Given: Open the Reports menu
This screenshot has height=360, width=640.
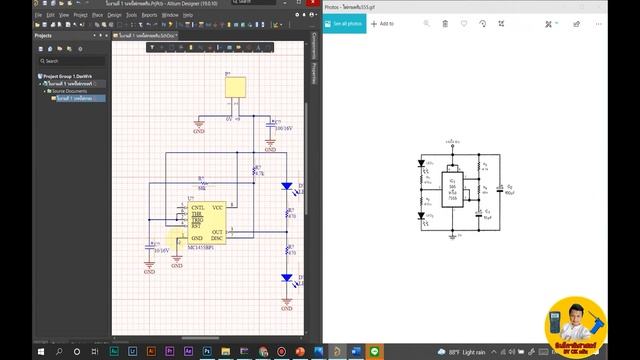Looking at the screenshot, I should coord(149,15).
